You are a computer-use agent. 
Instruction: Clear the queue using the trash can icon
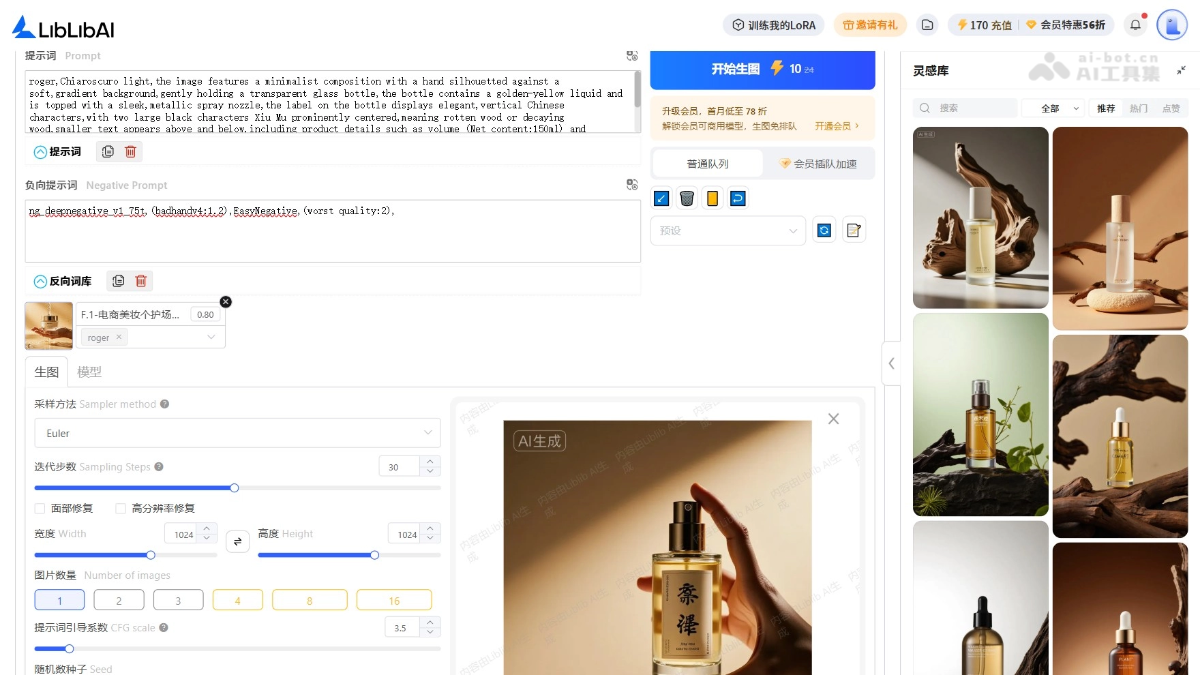pyautogui.click(x=686, y=198)
